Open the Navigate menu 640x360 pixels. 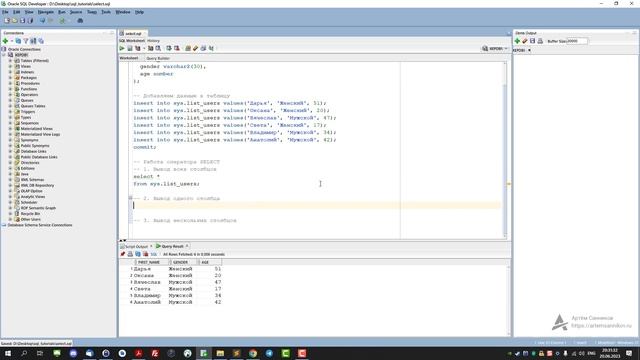[x=45, y=12]
